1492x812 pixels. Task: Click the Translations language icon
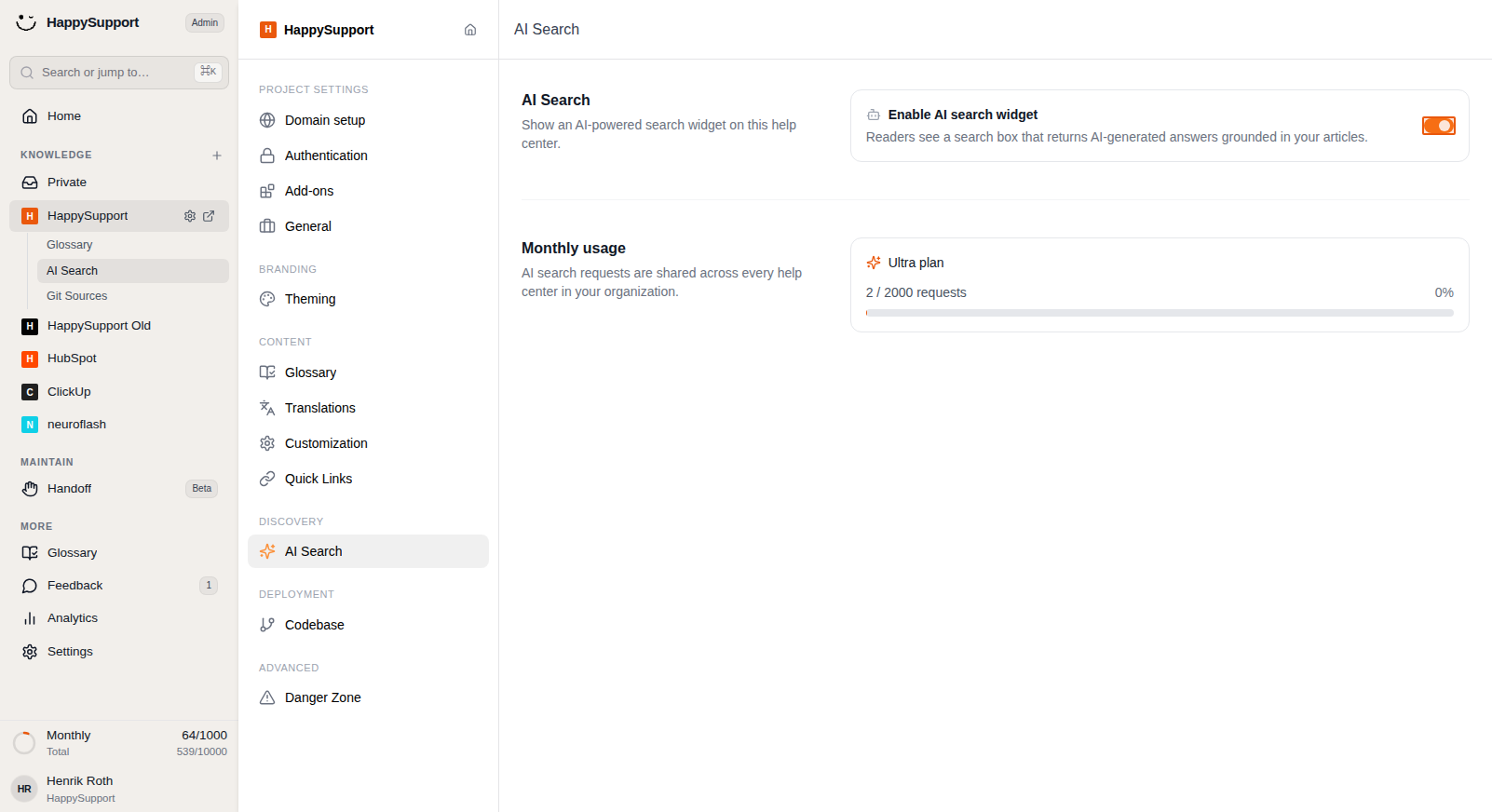[x=267, y=408]
